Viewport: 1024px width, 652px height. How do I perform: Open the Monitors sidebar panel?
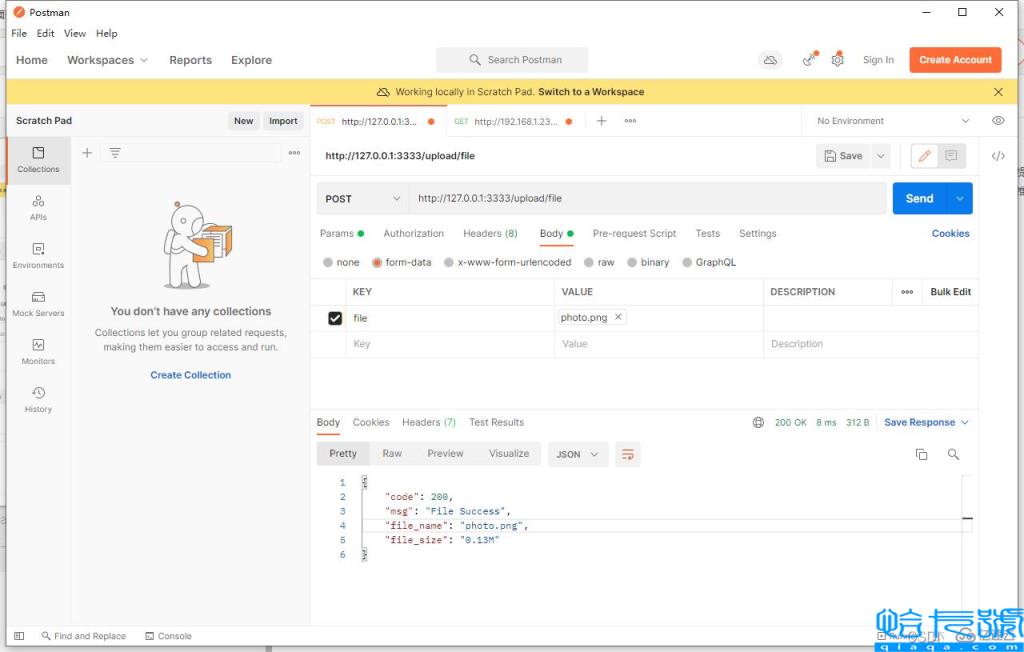coord(38,351)
